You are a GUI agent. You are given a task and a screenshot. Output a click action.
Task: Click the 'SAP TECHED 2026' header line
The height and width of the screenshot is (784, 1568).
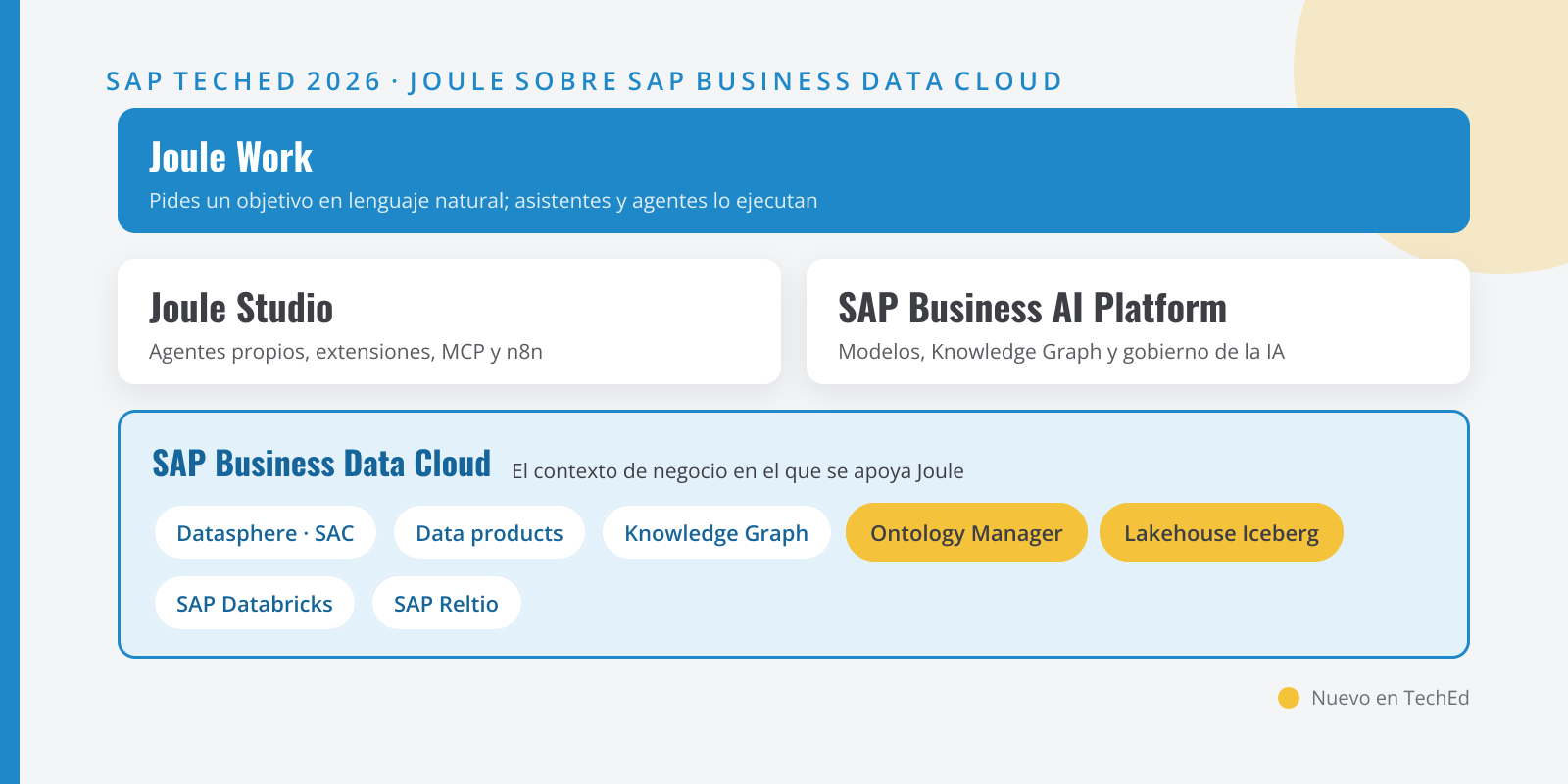pyautogui.click(x=584, y=81)
